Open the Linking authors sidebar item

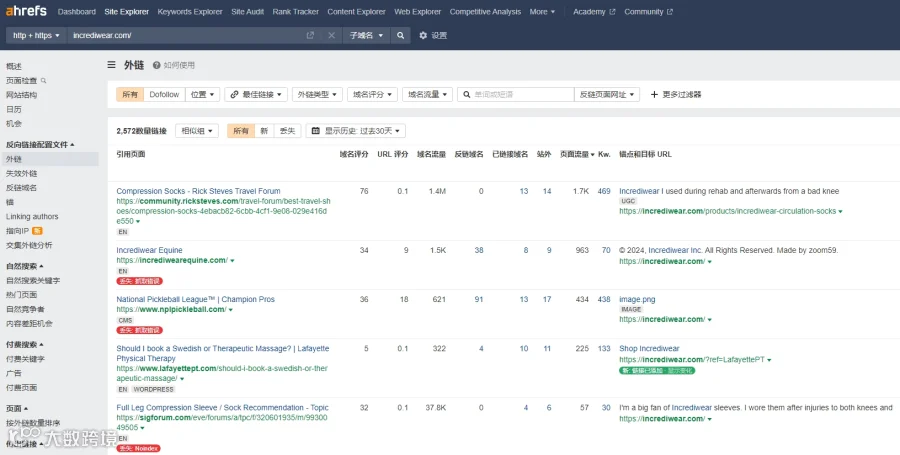coord(32,216)
